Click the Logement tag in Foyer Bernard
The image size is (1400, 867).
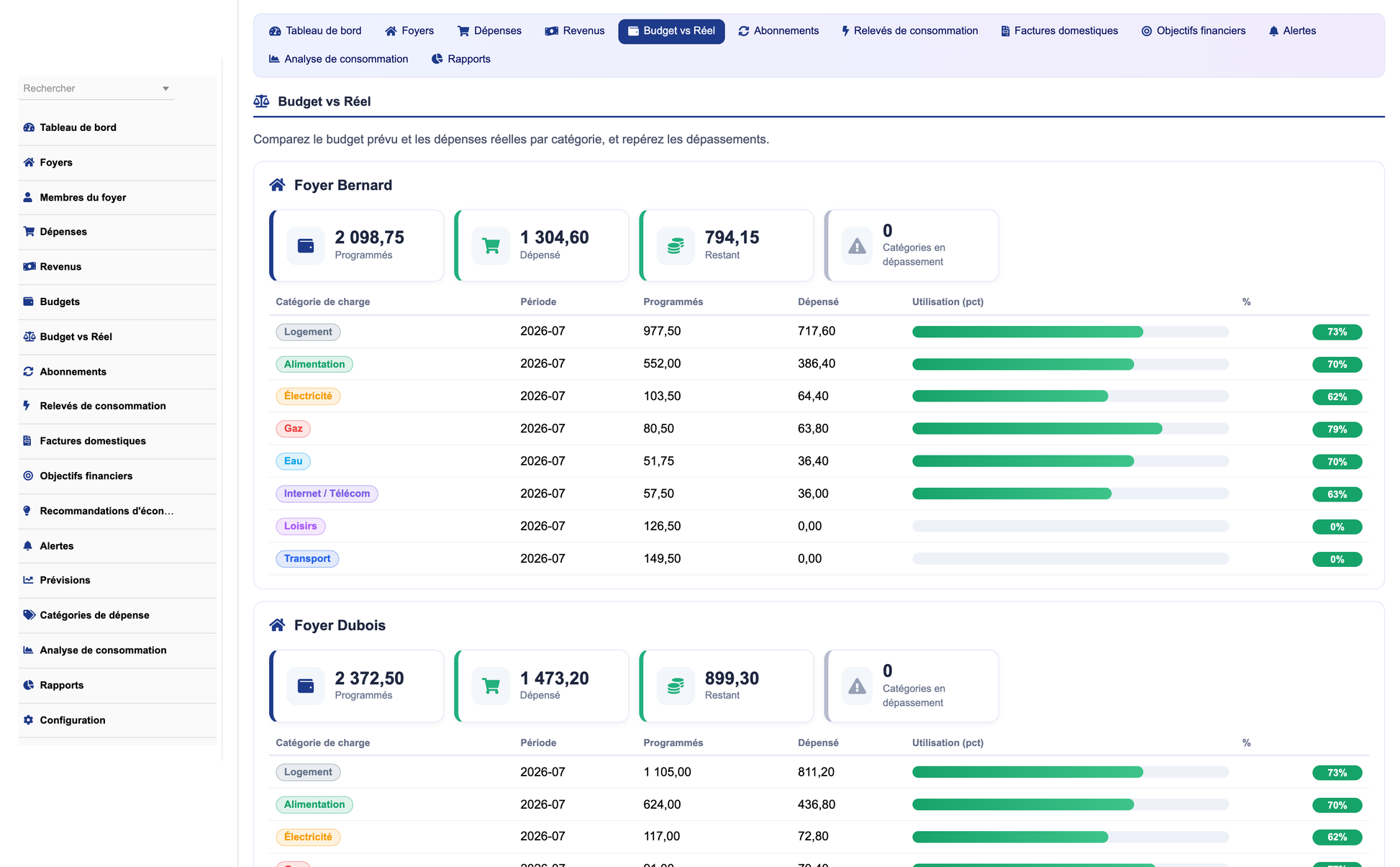[308, 332]
